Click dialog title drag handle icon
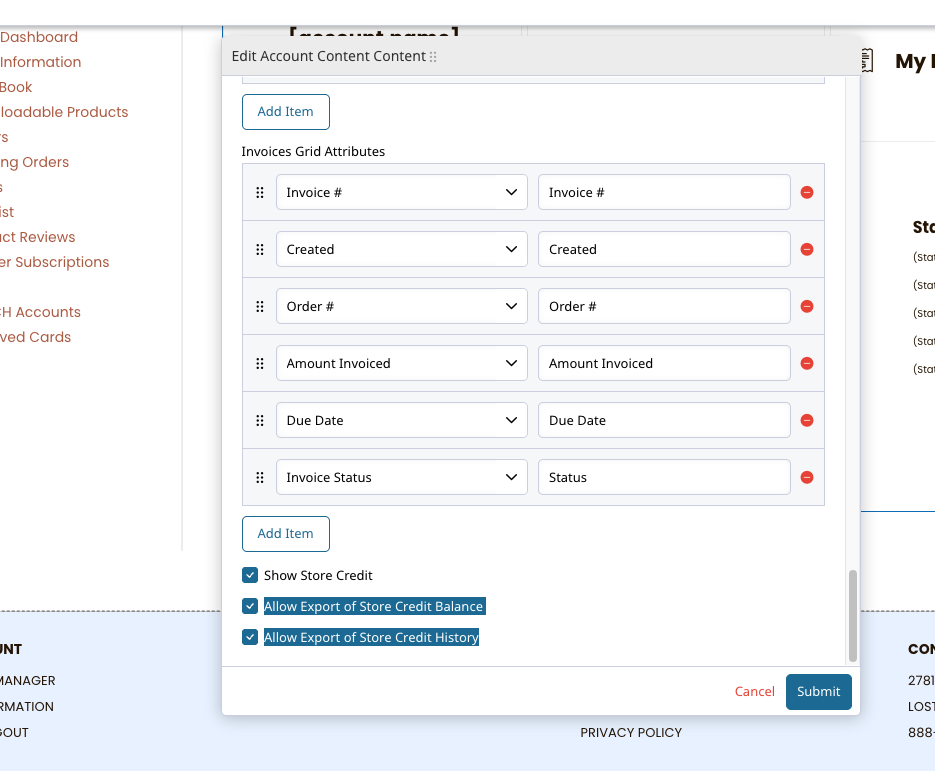Viewport: 935px width, 771px height. point(434,57)
